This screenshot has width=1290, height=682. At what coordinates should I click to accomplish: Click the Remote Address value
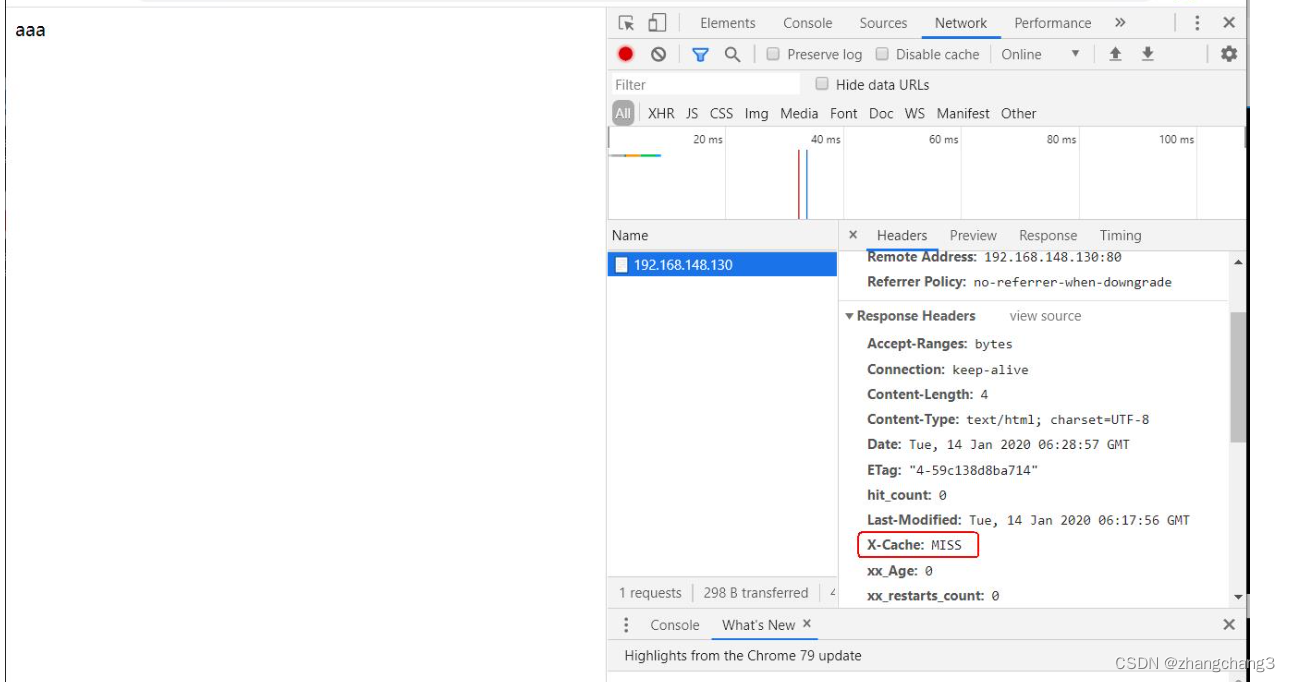click(1053, 257)
